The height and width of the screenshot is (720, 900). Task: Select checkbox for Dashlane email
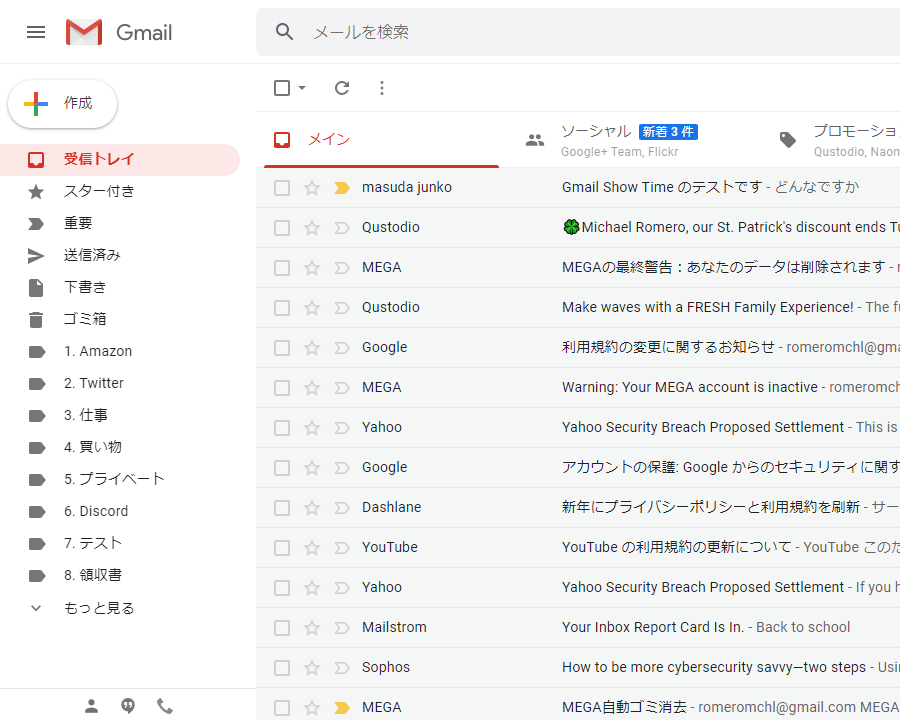(x=282, y=508)
